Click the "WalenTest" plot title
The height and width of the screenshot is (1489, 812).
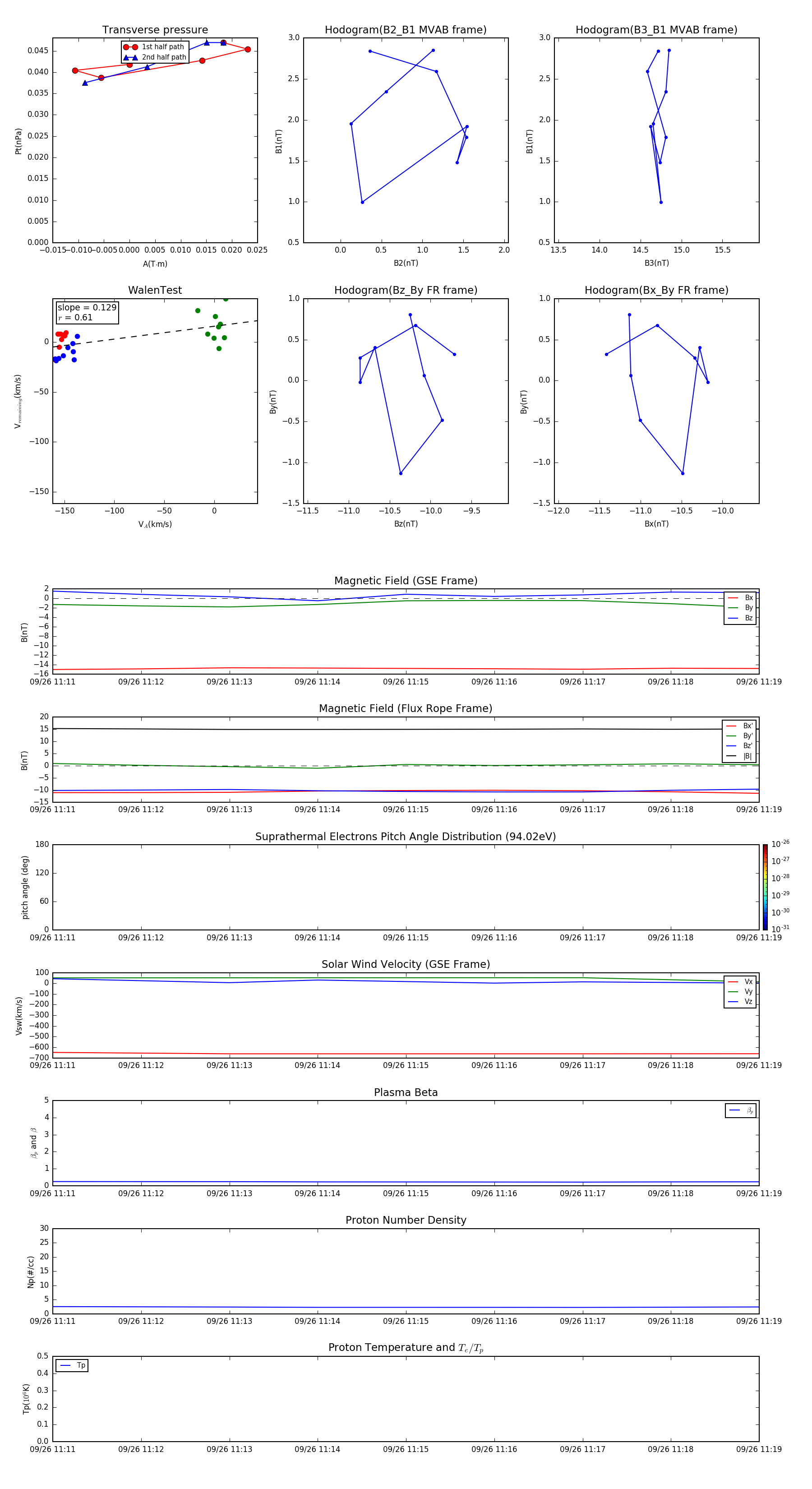(x=155, y=290)
